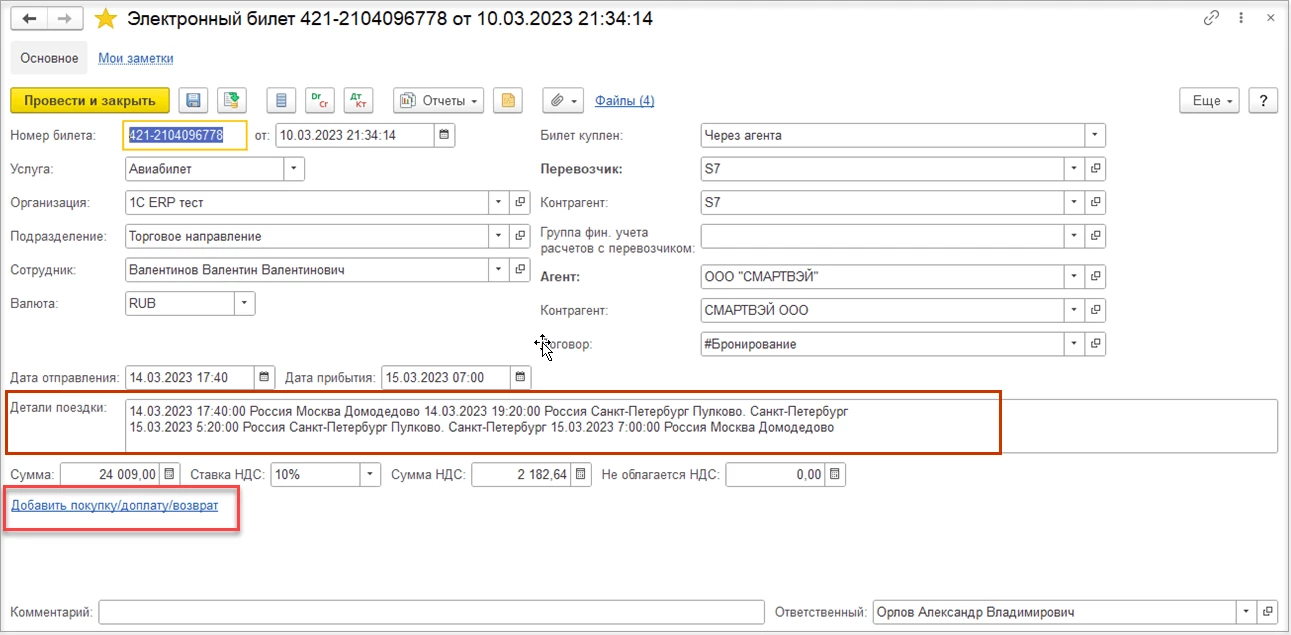Open calendar for the ticket date field

(445, 135)
